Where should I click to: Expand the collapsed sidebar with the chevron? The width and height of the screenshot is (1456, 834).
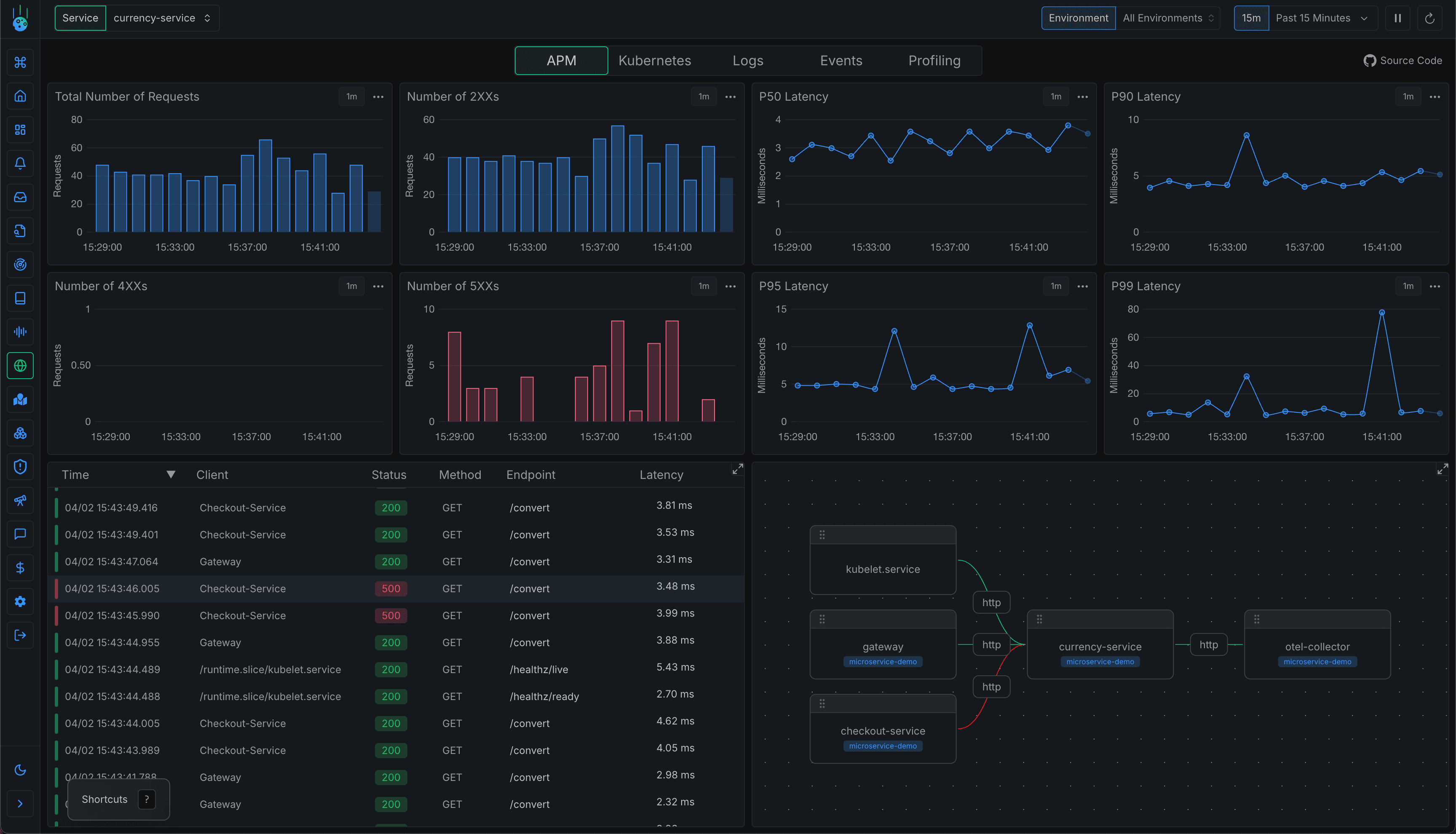[x=20, y=804]
